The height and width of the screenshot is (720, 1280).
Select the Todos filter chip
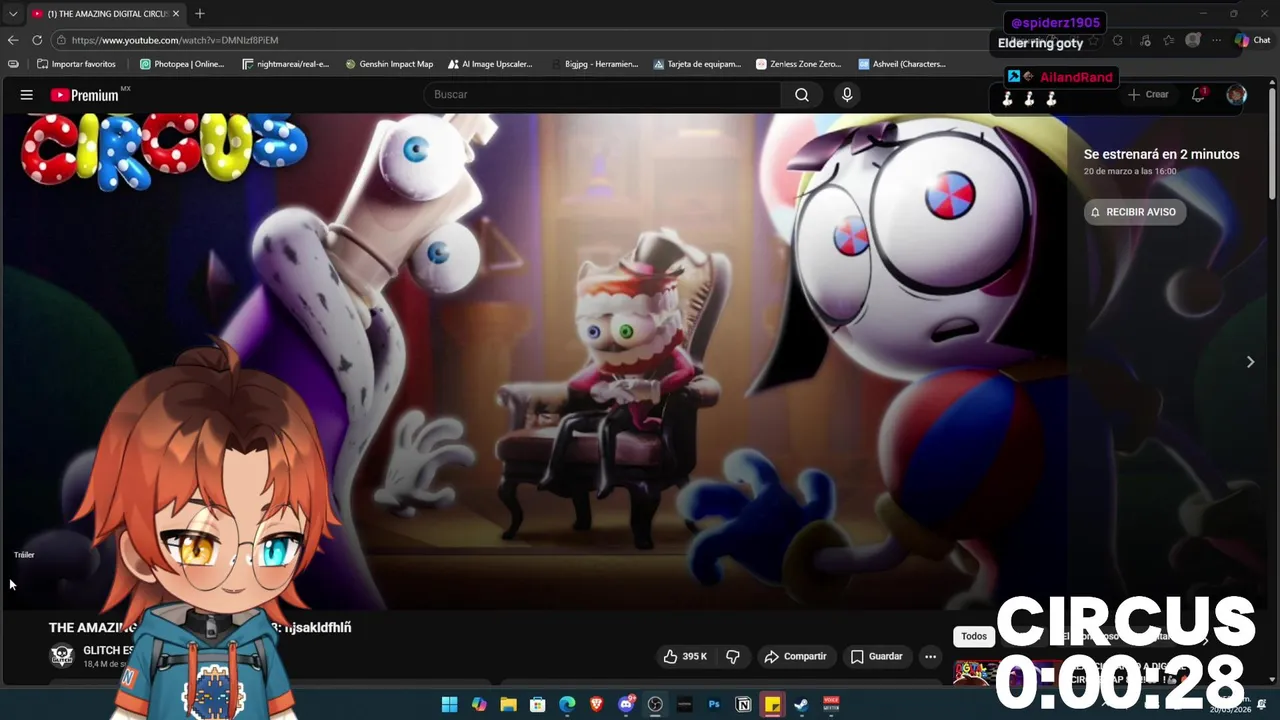click(974, 637)
